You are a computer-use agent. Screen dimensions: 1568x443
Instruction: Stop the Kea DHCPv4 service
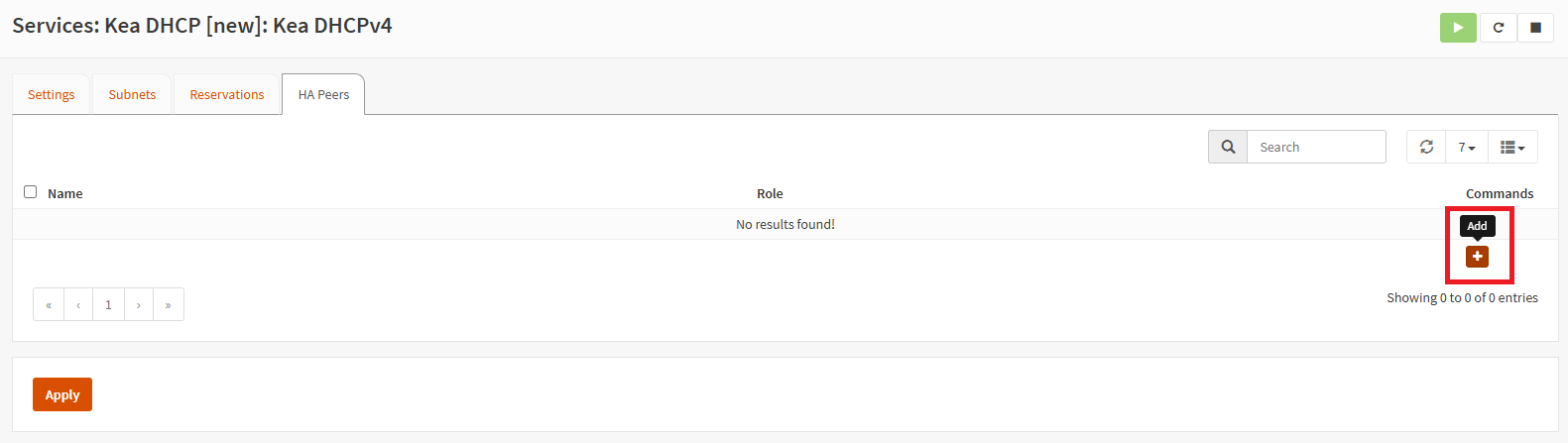1535,28
